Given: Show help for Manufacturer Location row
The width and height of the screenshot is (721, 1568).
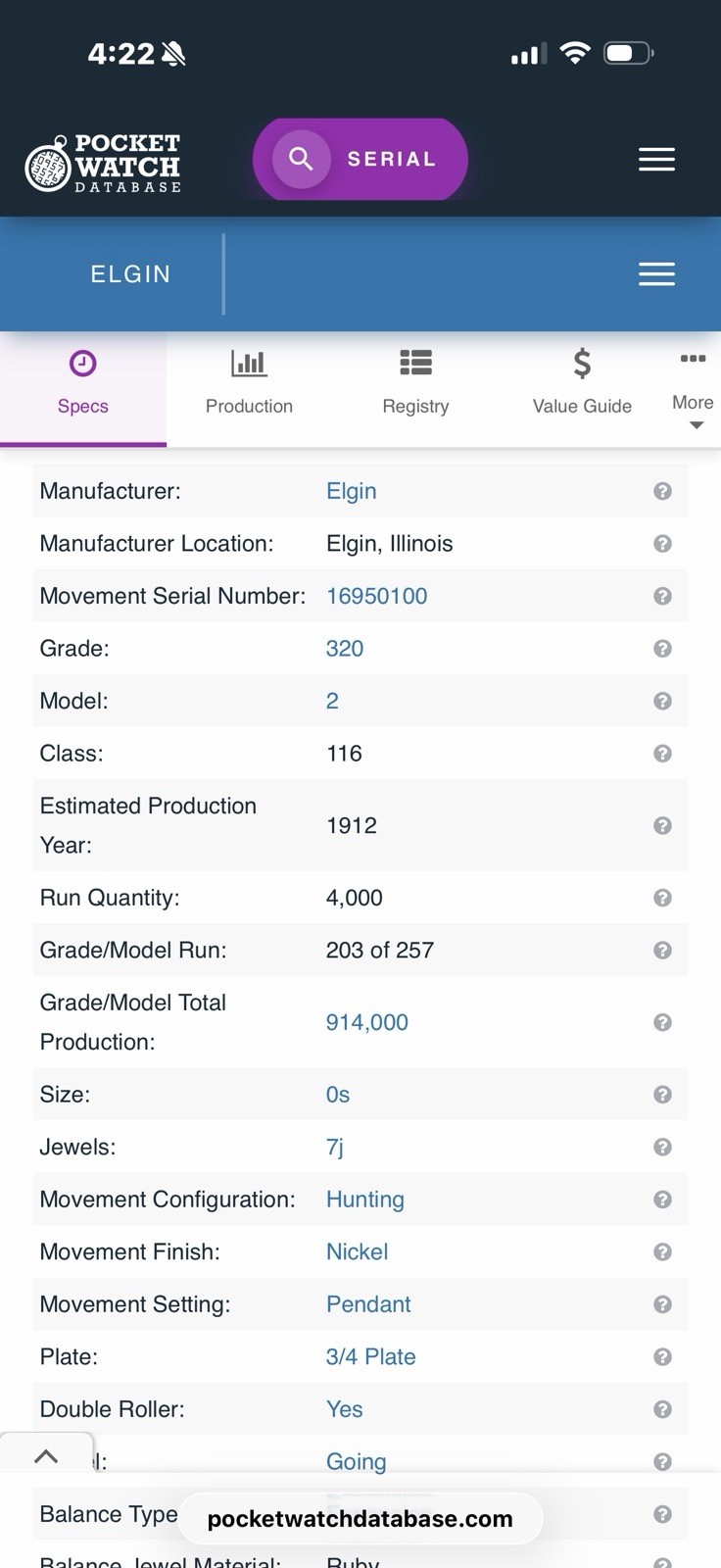Looking at the screenshot, I should tap(662, 544).
